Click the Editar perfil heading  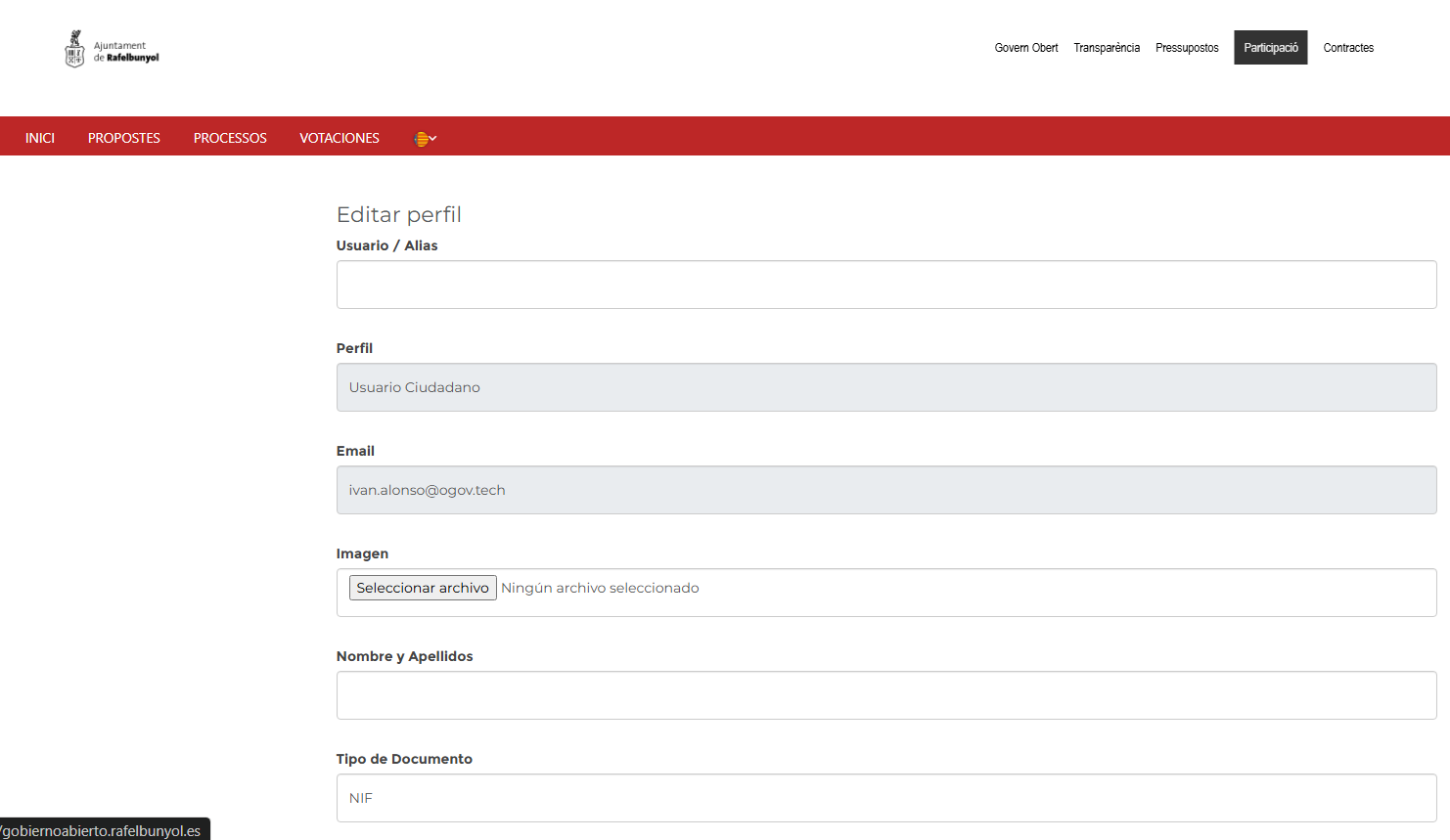(398, 214)
